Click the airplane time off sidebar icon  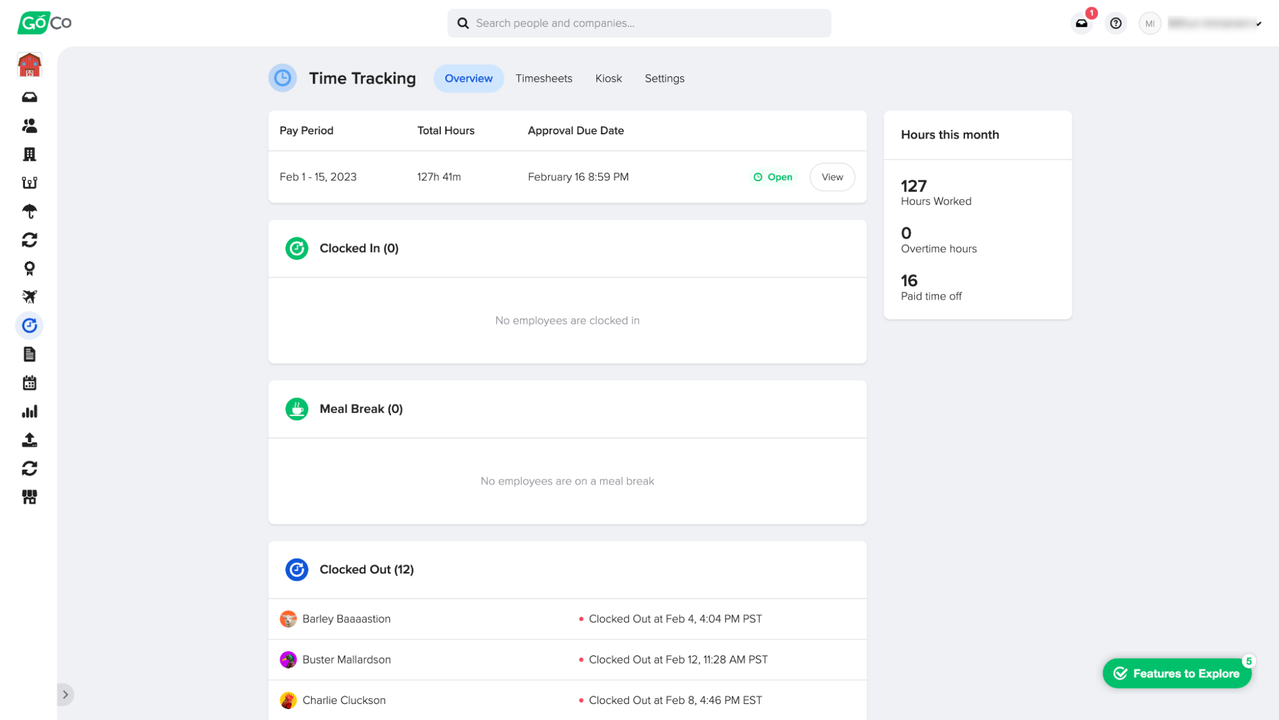[x=29, y=297]
